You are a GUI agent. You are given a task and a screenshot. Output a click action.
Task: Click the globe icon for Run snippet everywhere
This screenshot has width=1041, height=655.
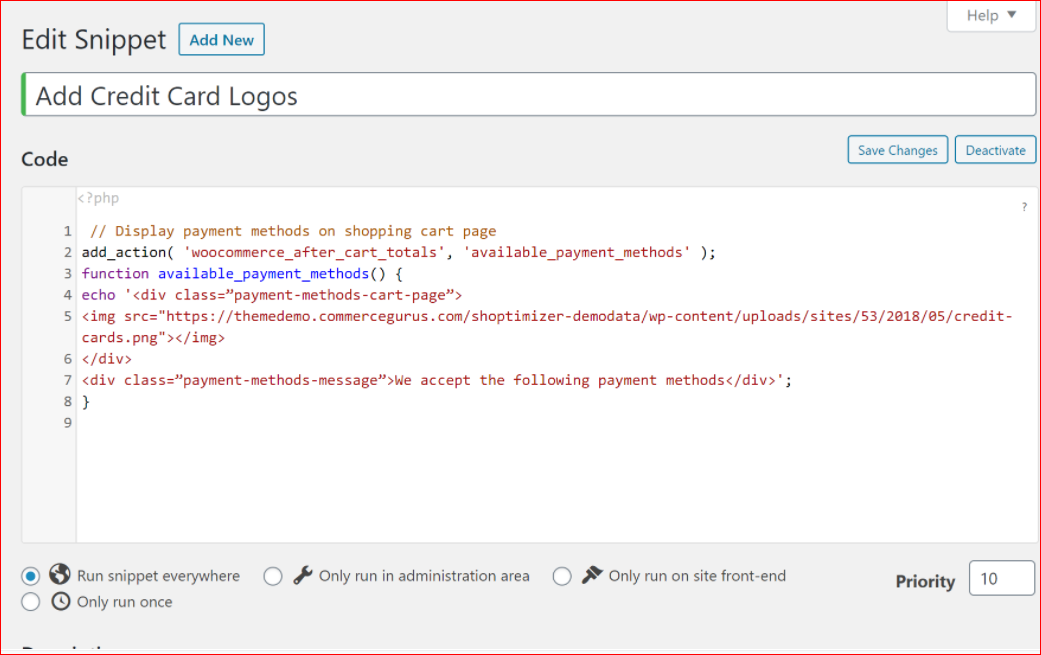pyautogui.click(x=60, y=575)
